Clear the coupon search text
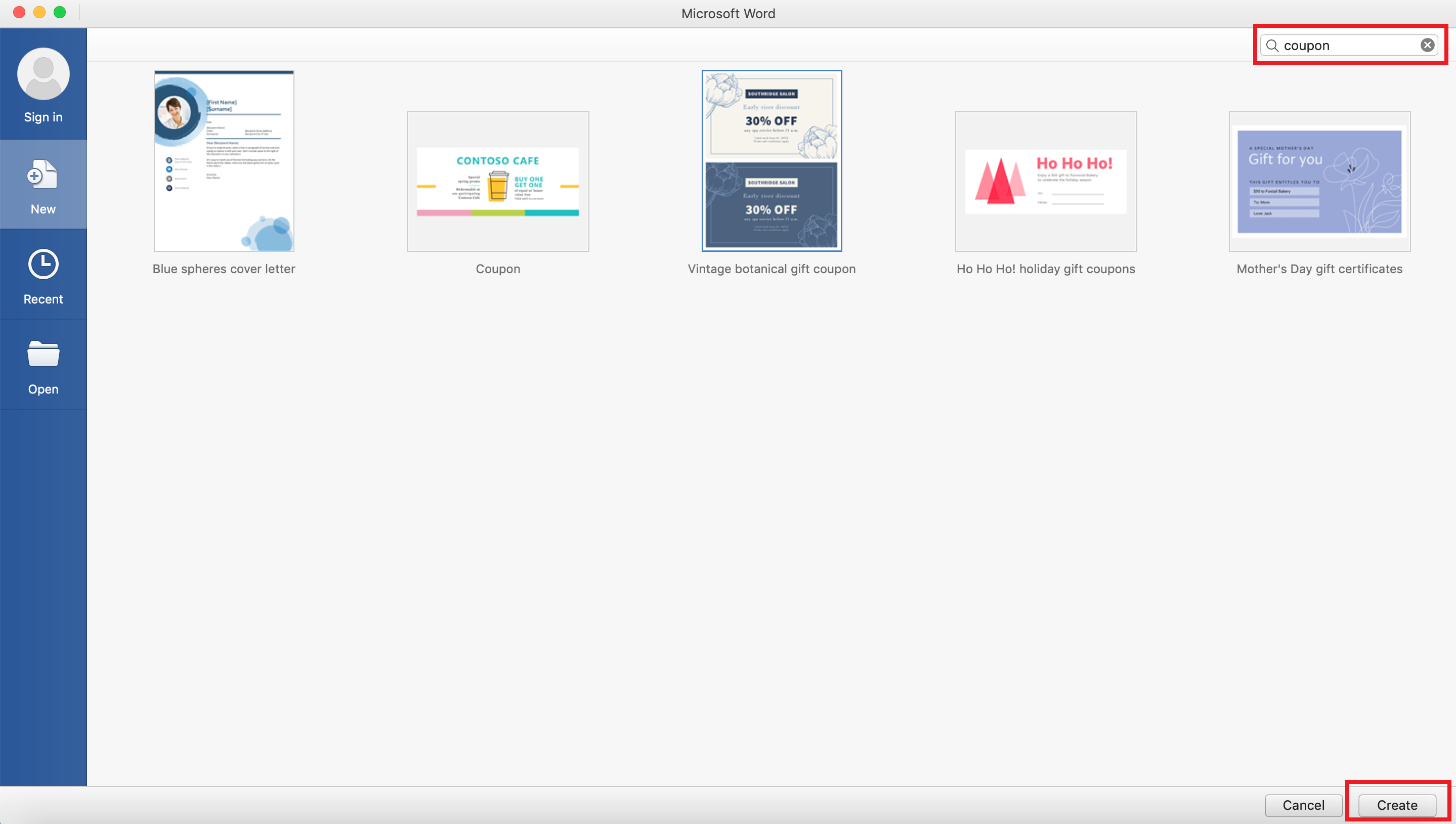This screenshot has width=1456, height=824. tap(1427, 46)
